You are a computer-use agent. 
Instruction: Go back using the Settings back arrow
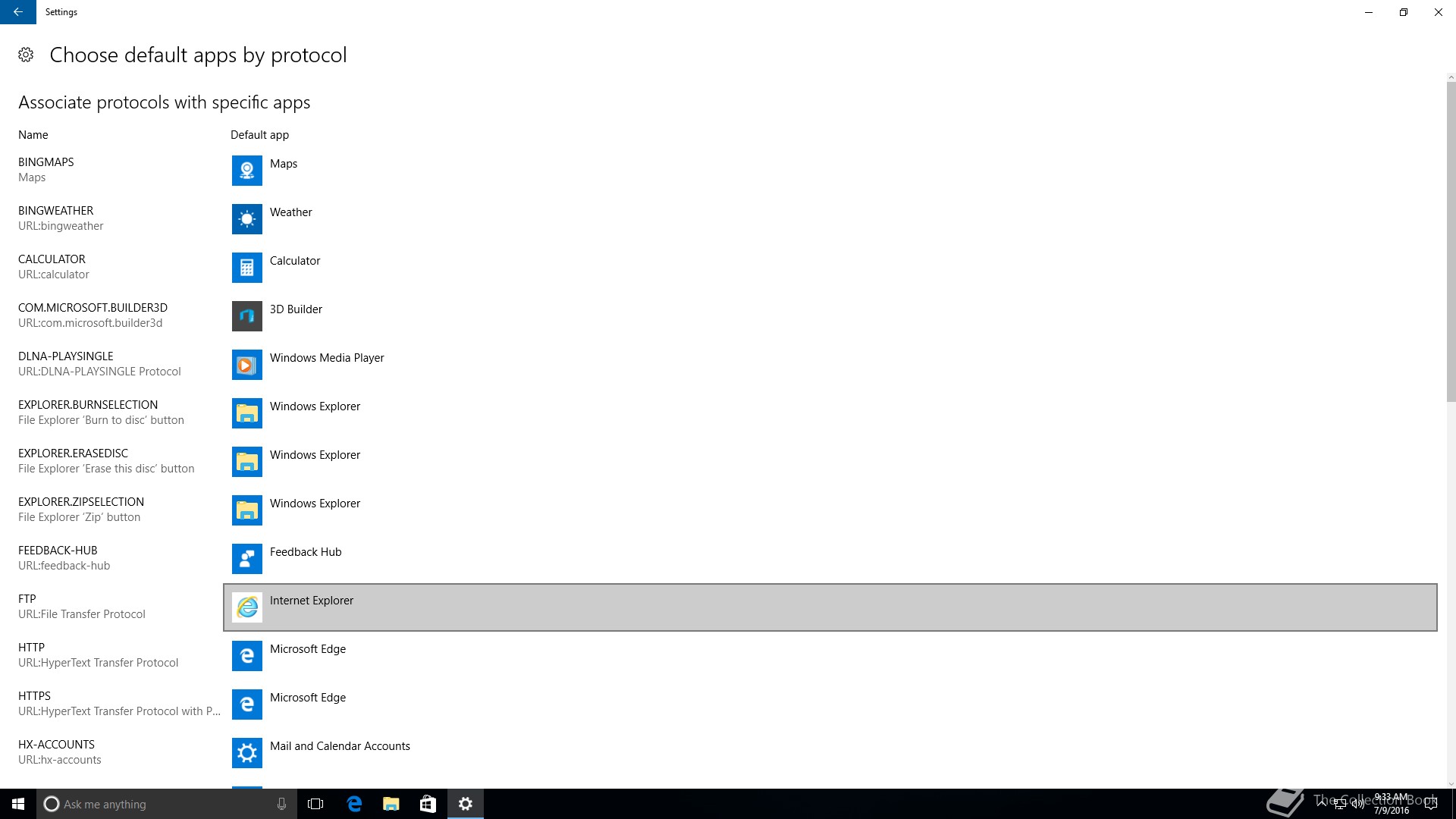pos(17,12)
